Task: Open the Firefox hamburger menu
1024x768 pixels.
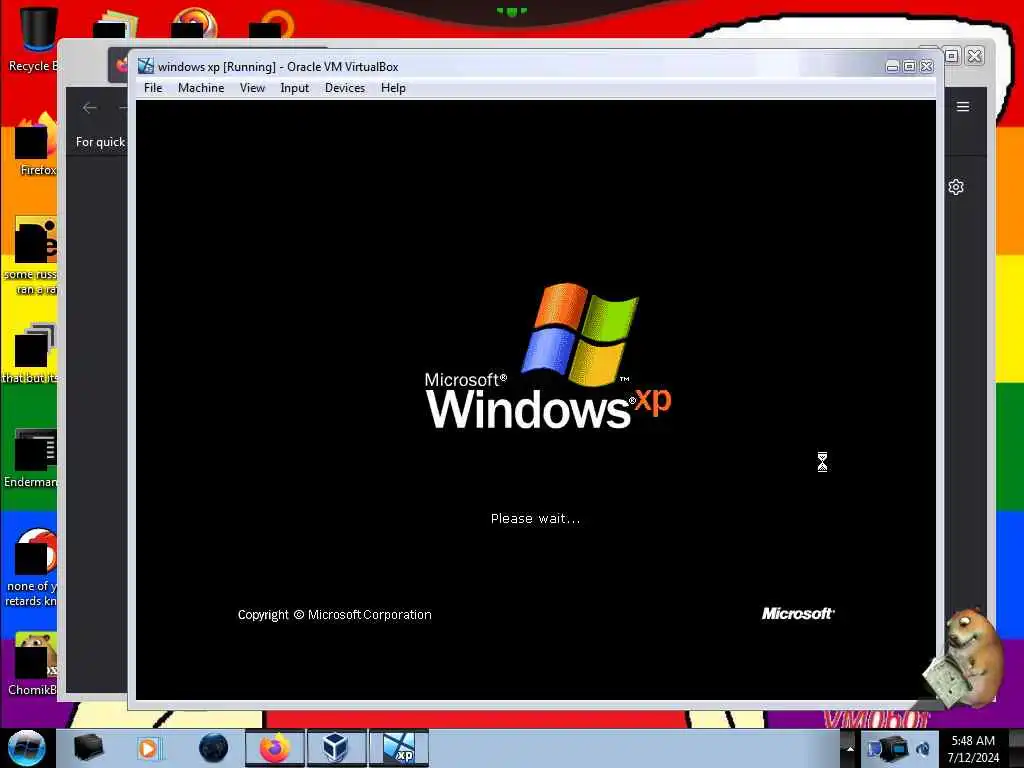Action: click(x=963, y=106)
